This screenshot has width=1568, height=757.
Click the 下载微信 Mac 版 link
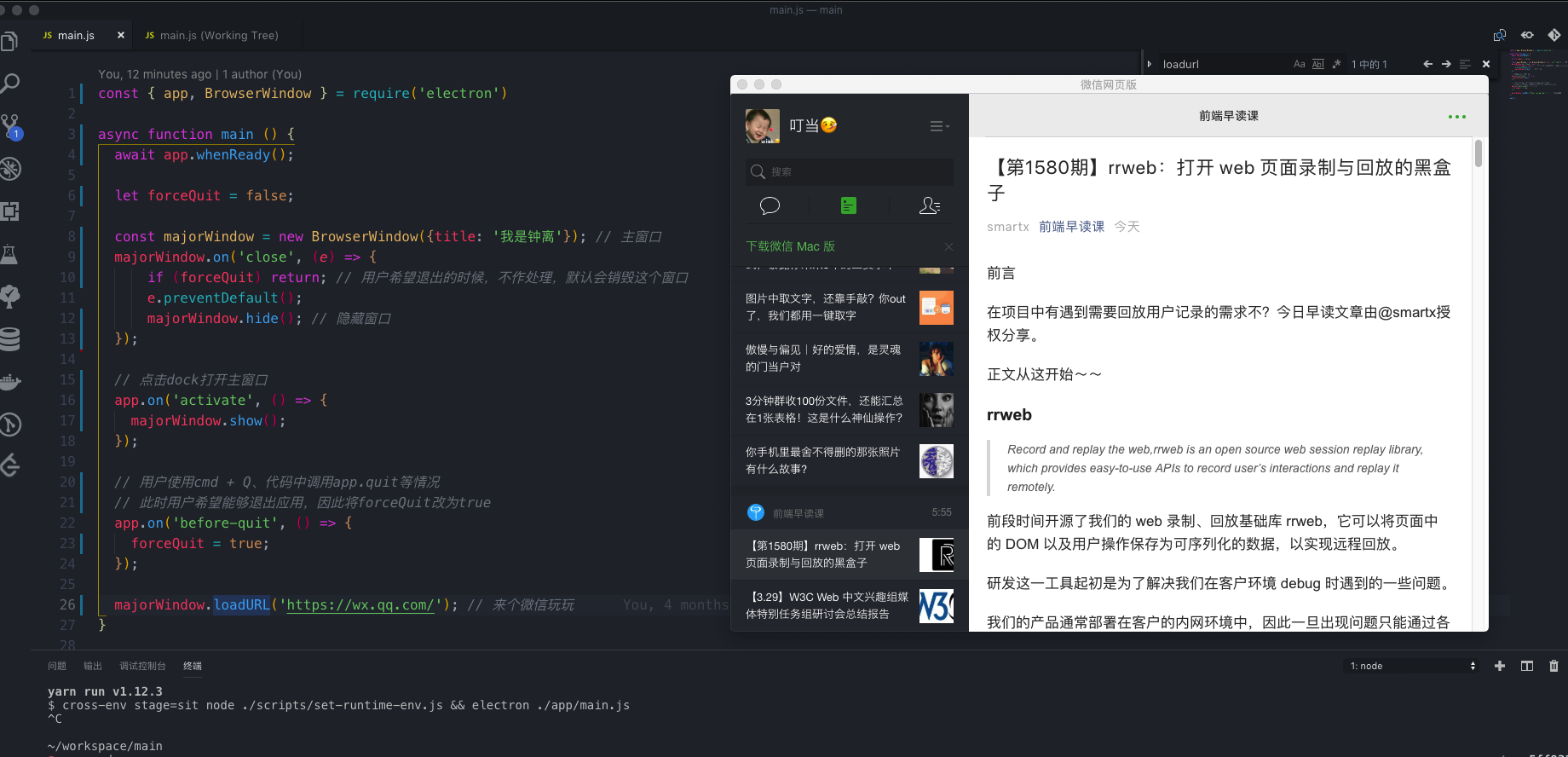tap(790, 246)
